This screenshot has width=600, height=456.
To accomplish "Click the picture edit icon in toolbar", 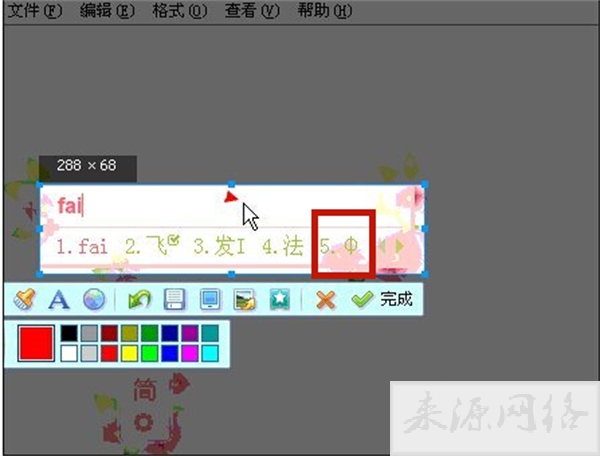I will click(x=242, y=299).
